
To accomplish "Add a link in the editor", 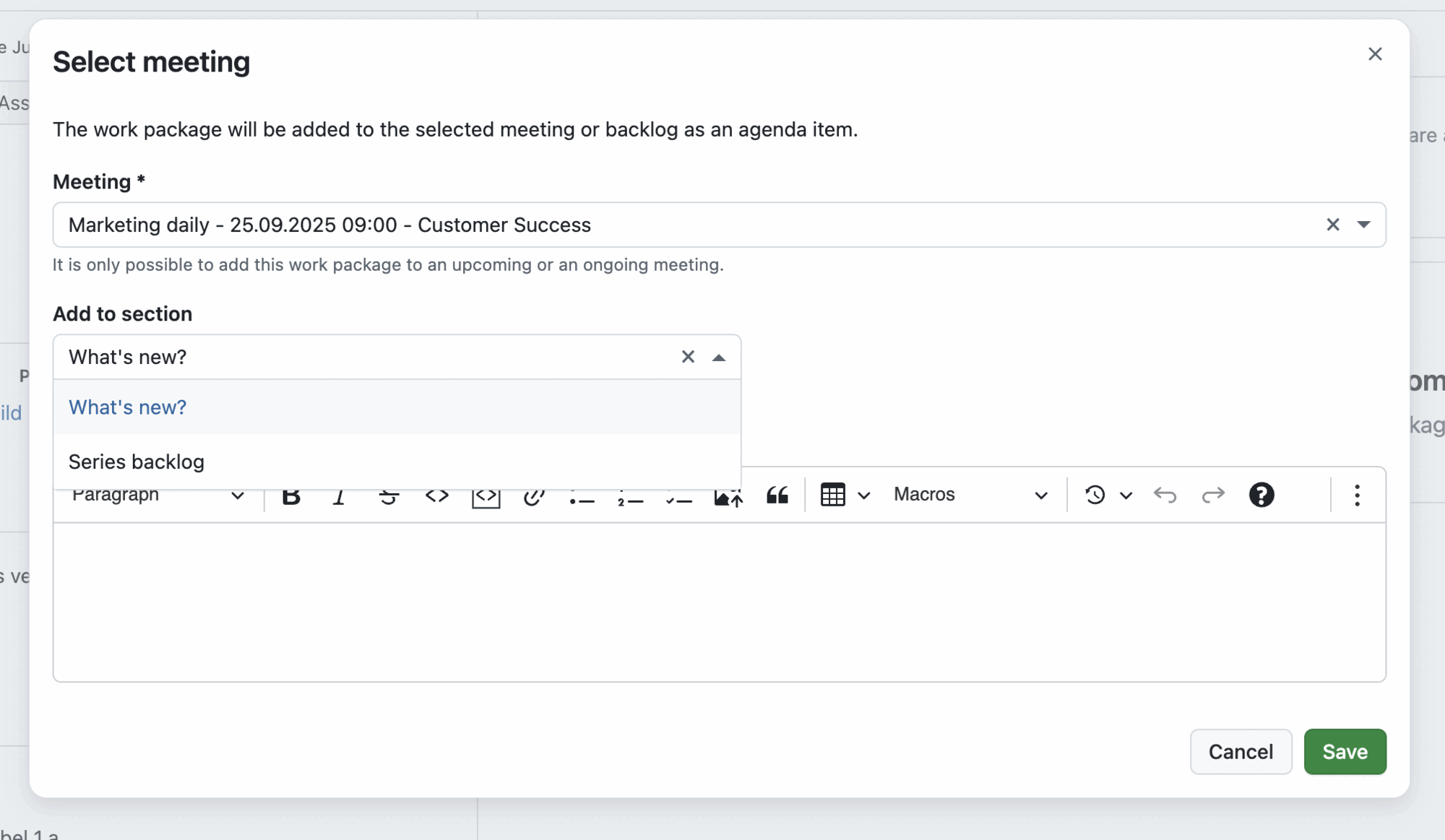I will coord(534,495).
